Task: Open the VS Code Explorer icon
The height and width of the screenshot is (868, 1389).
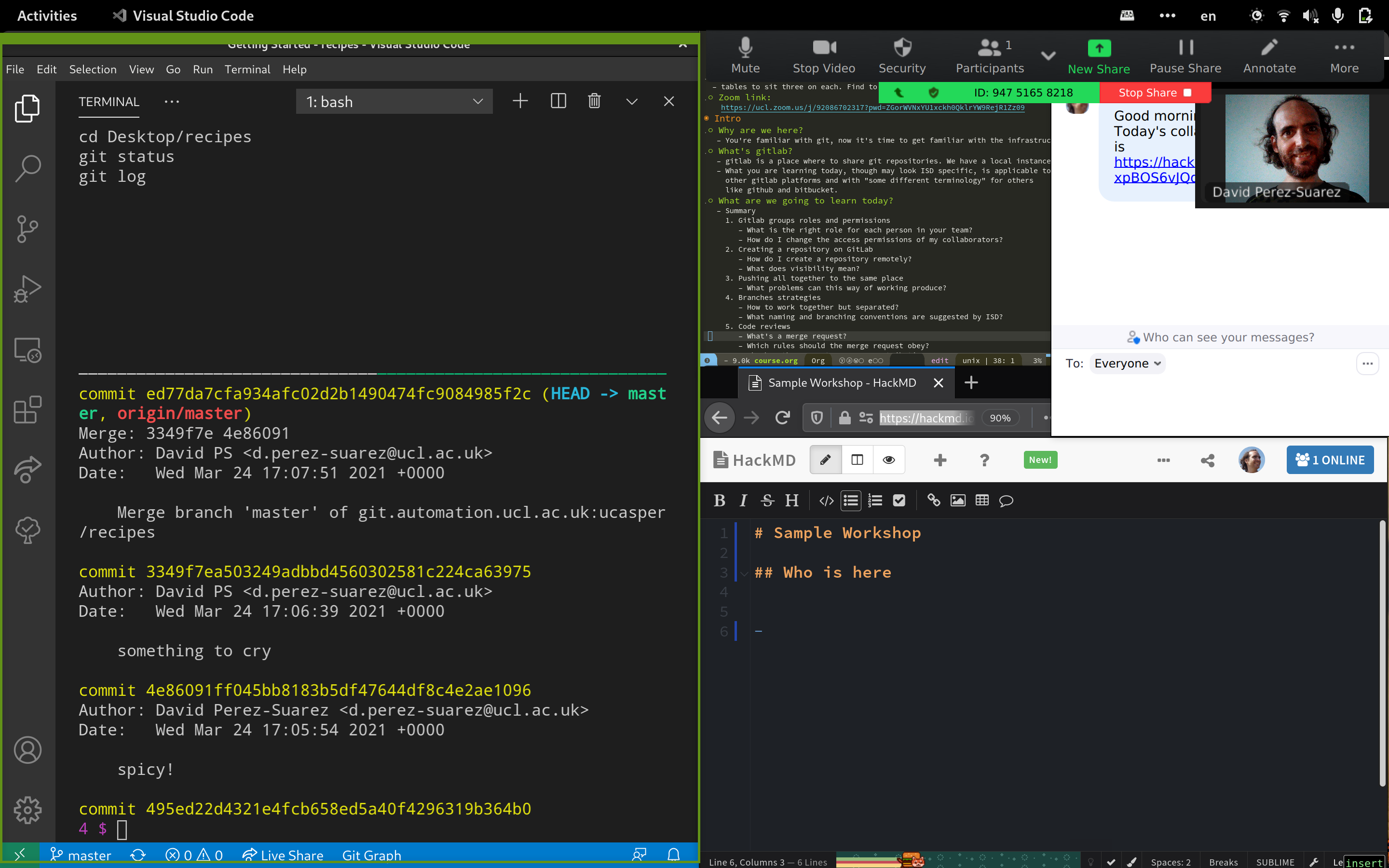Action: tap(27, 108)
